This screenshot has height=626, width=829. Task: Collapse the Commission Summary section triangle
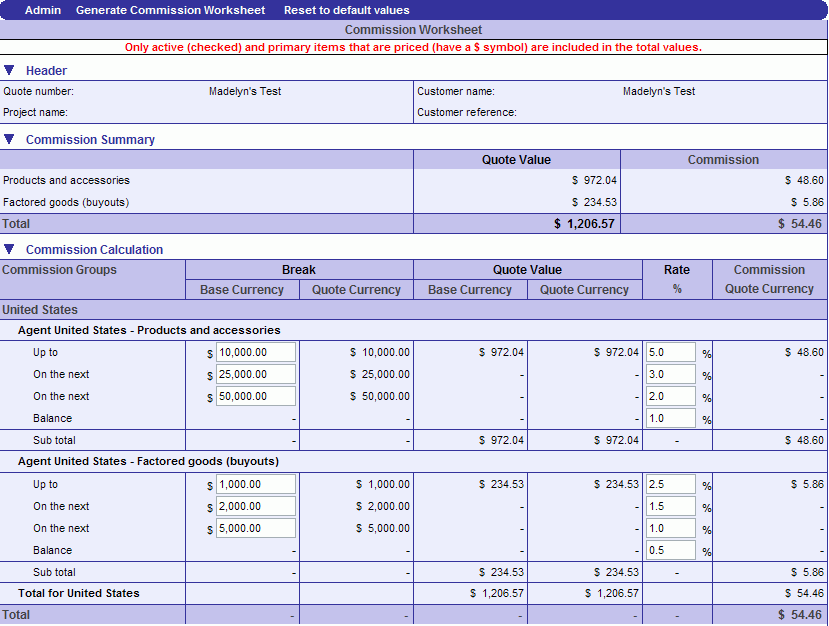9,139
